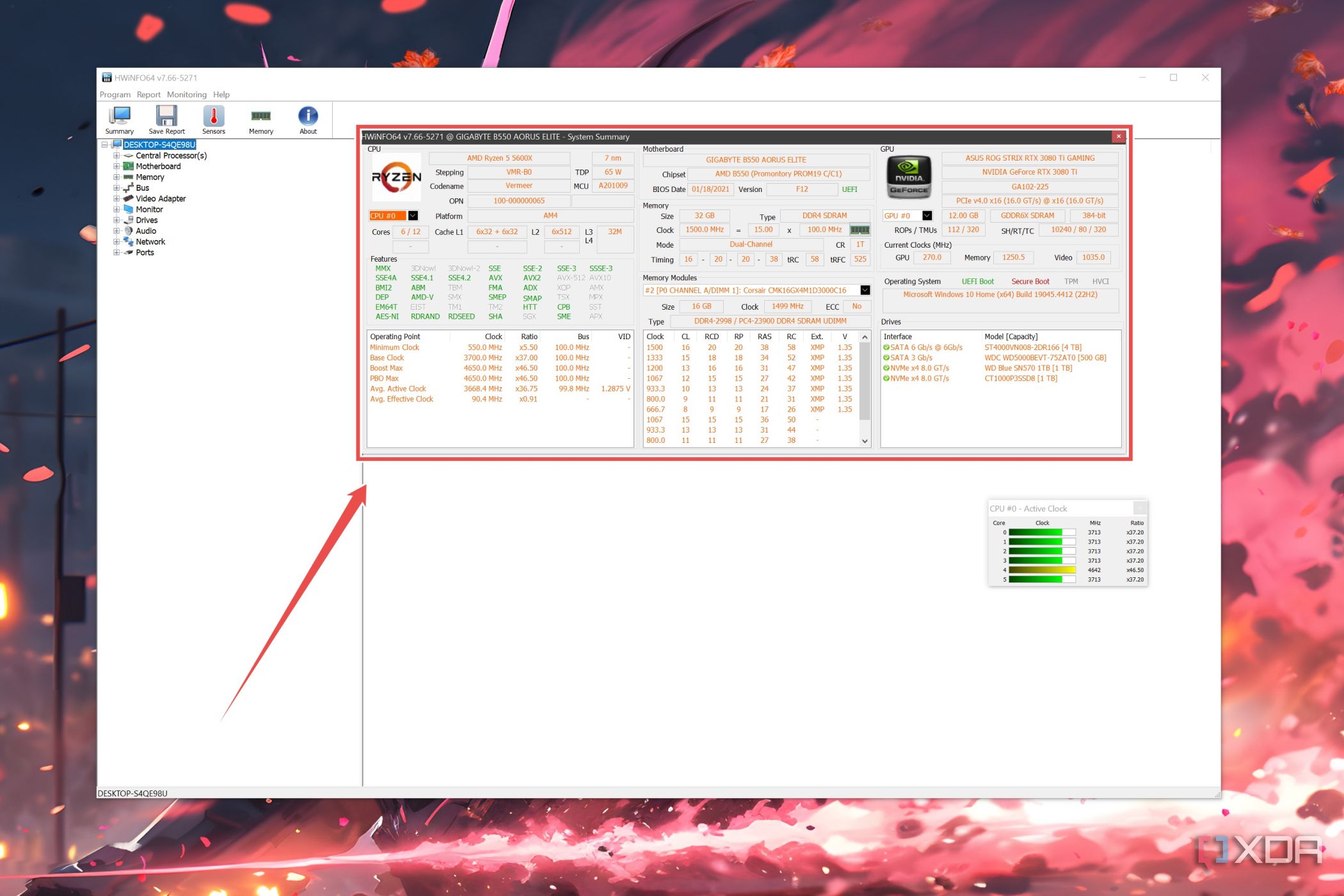Click the Secure Boot label
The height and width of the screenshot is (896, 1344).
(x=1030, y=282)
